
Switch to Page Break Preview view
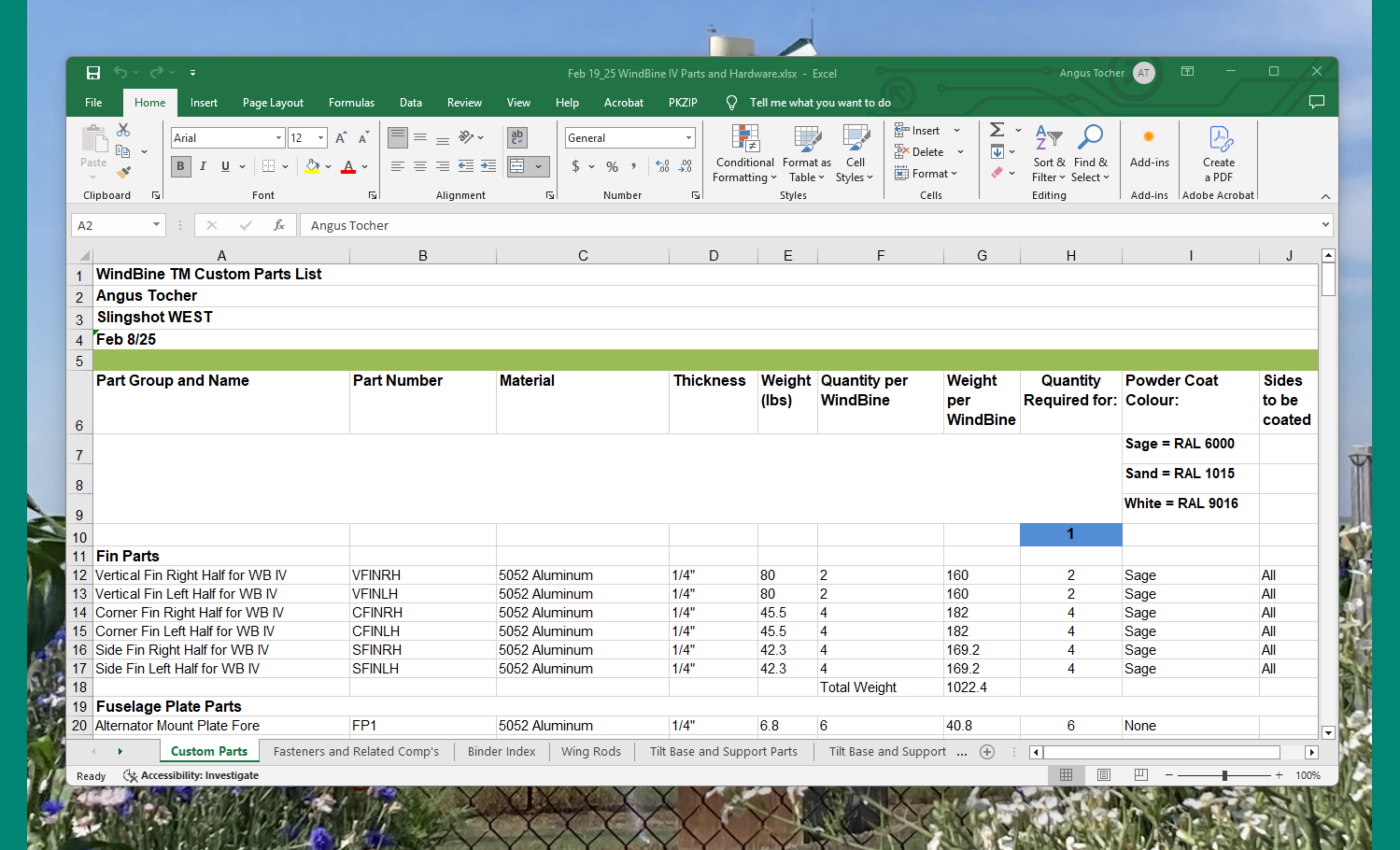pos(1140,775)
